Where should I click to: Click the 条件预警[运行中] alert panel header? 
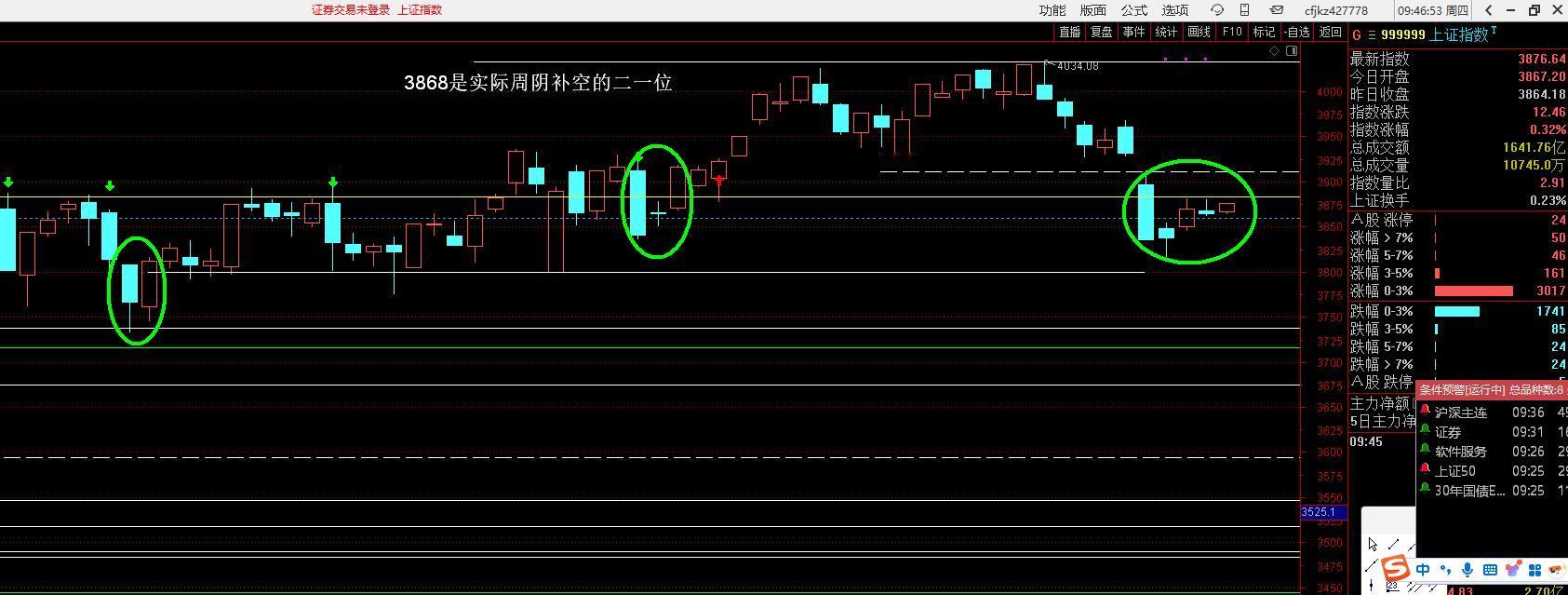(x=1492, y=389)
